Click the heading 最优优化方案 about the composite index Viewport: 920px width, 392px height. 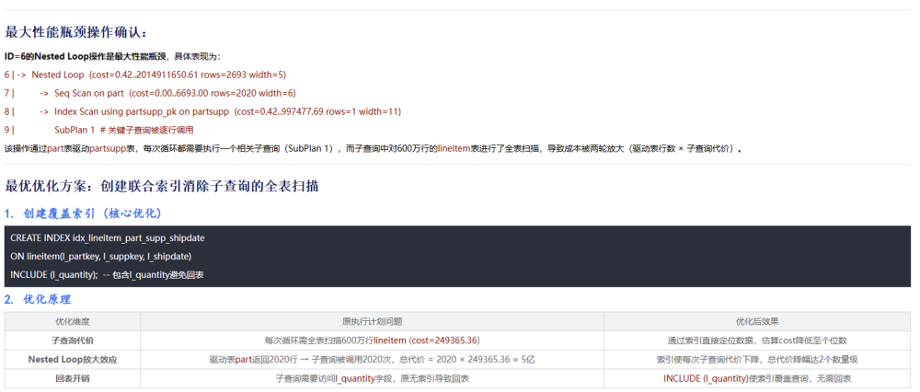(x=161, y=187)
